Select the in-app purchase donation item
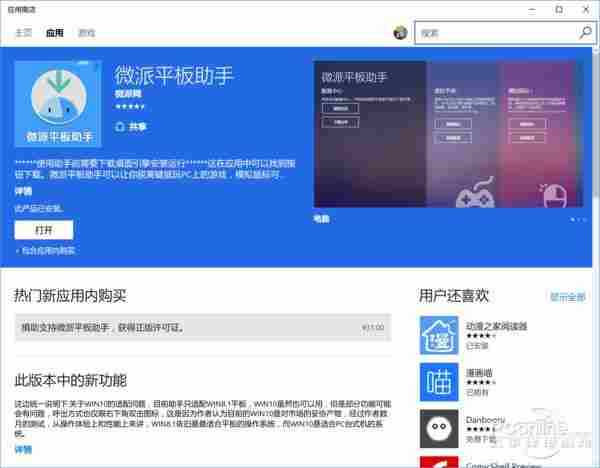Screen dimensions: 600x468 point(202,326)
